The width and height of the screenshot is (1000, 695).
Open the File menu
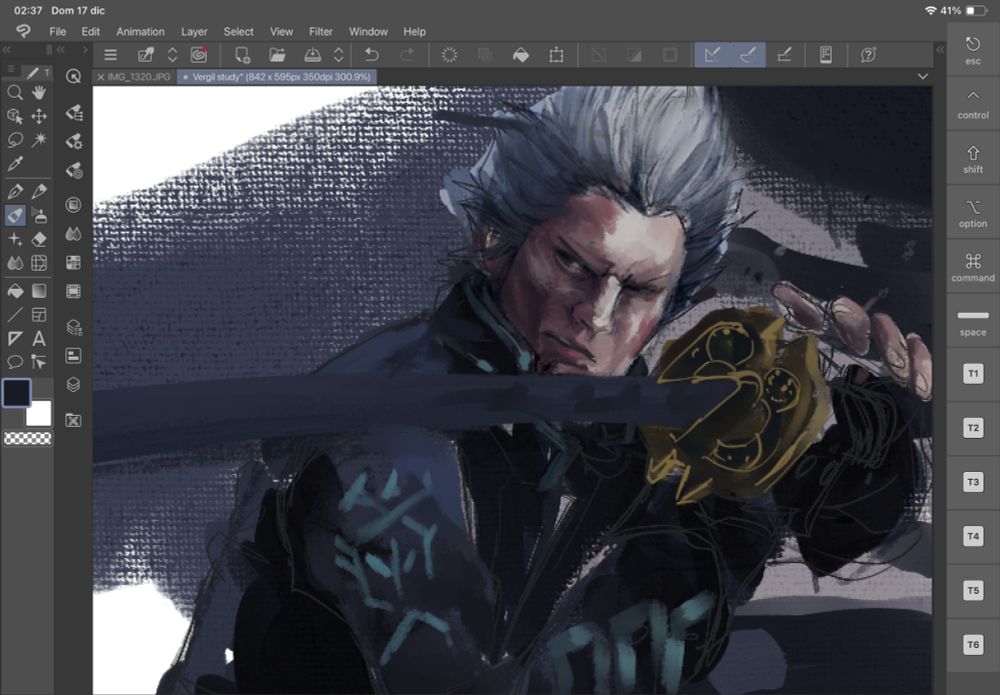(x=57, y=31)
